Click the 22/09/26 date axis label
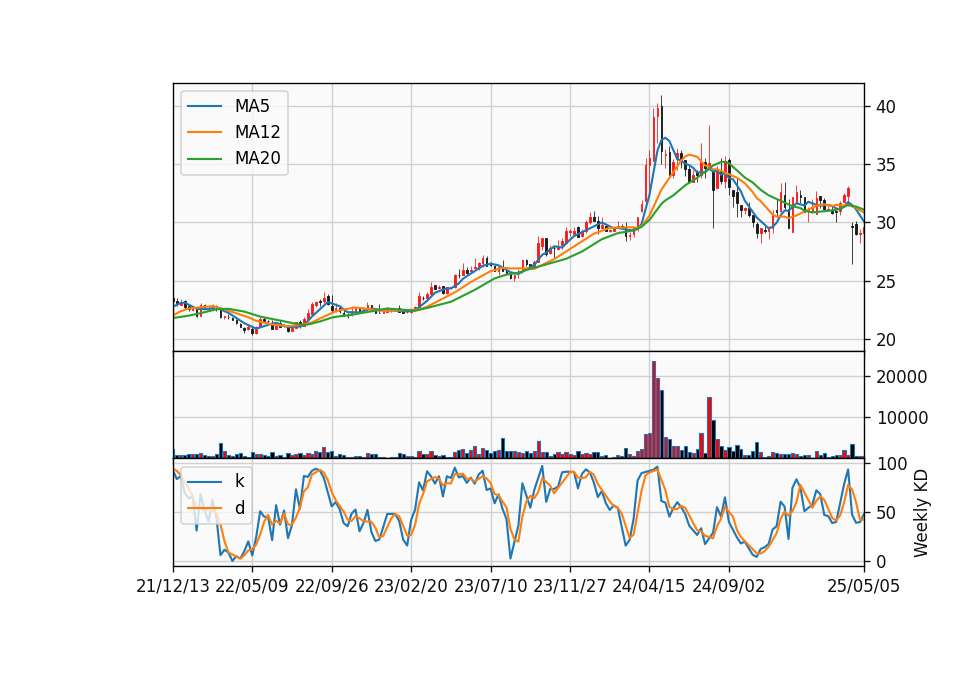The image size is (960, 690). 332,586
